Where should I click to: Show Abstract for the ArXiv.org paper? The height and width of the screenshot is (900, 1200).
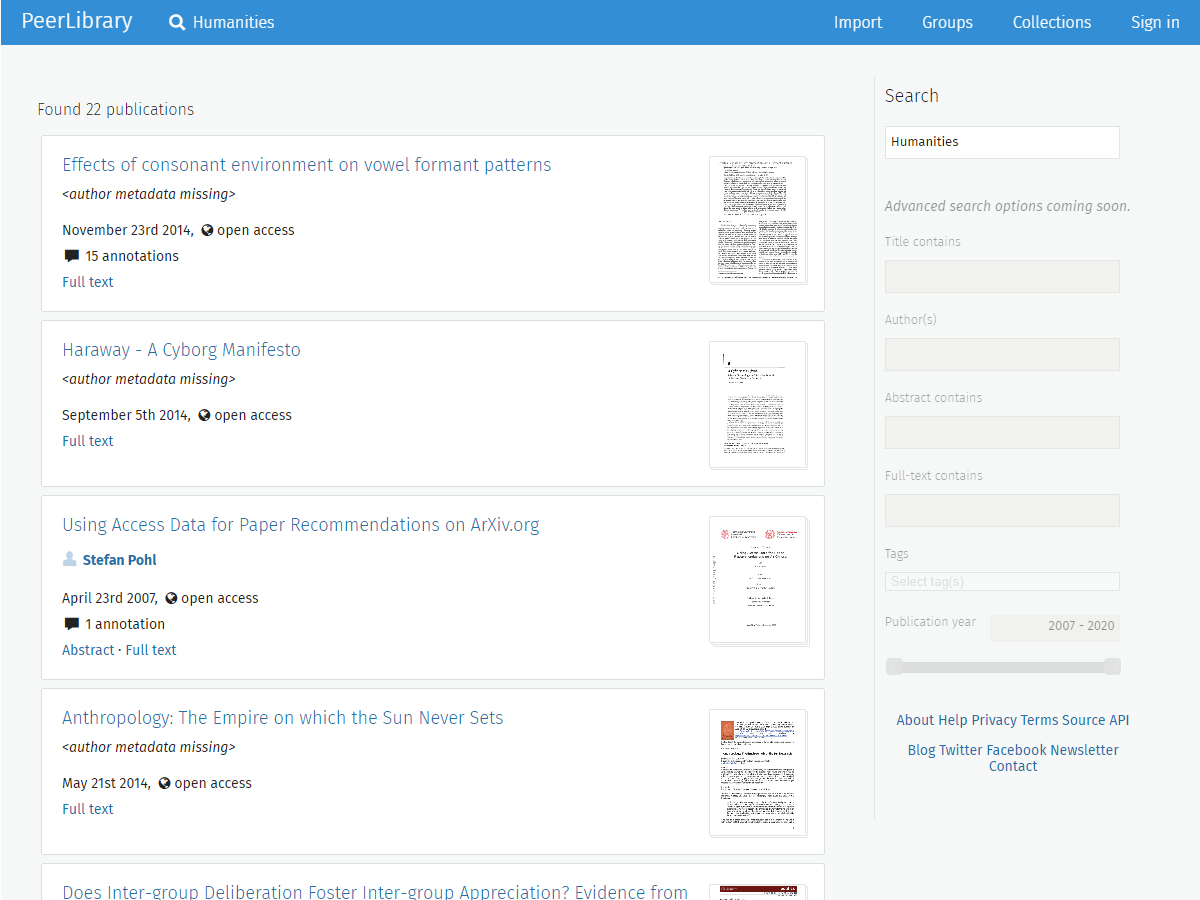coord(88,650)
